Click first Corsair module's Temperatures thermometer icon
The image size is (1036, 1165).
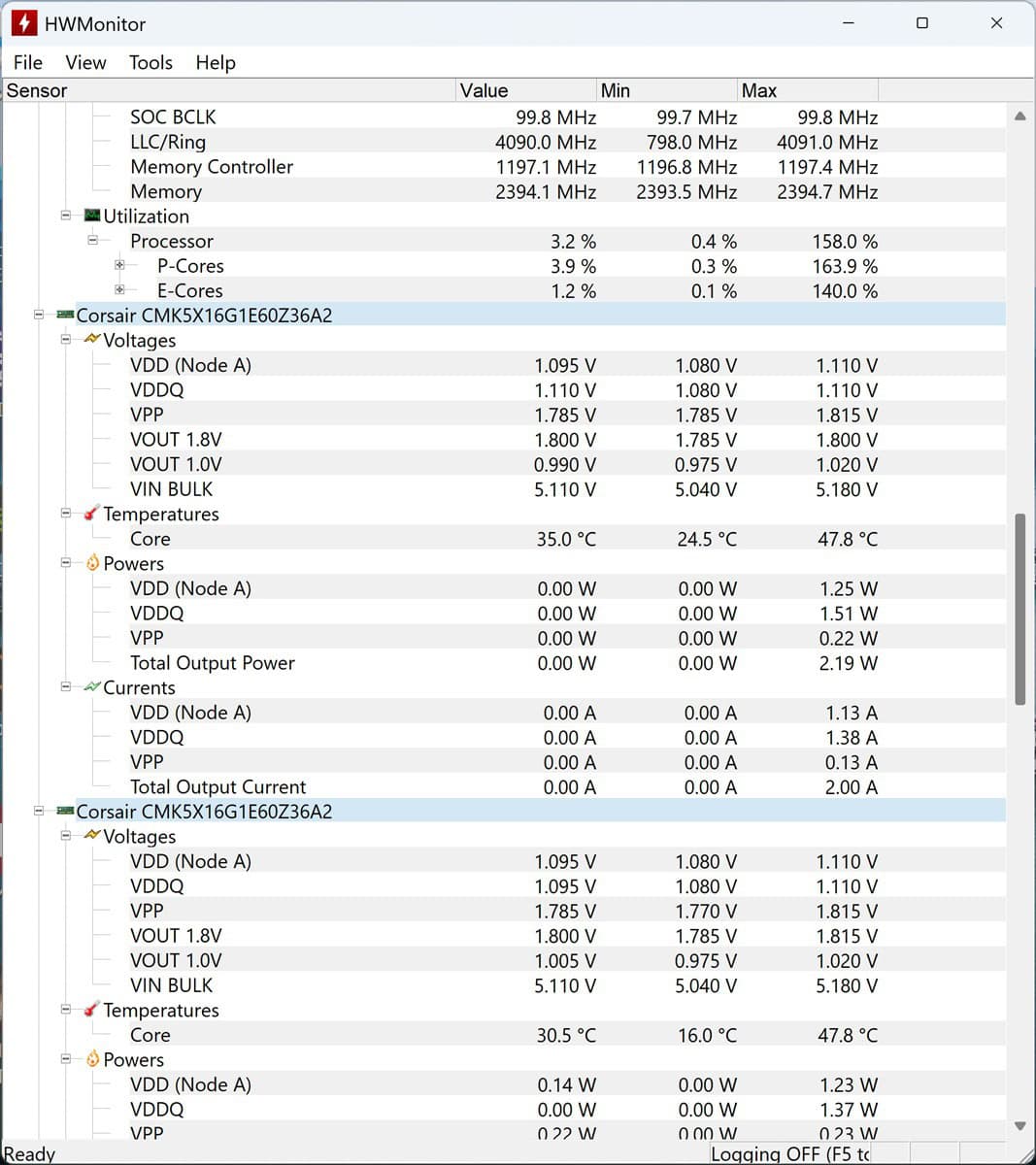92,514
